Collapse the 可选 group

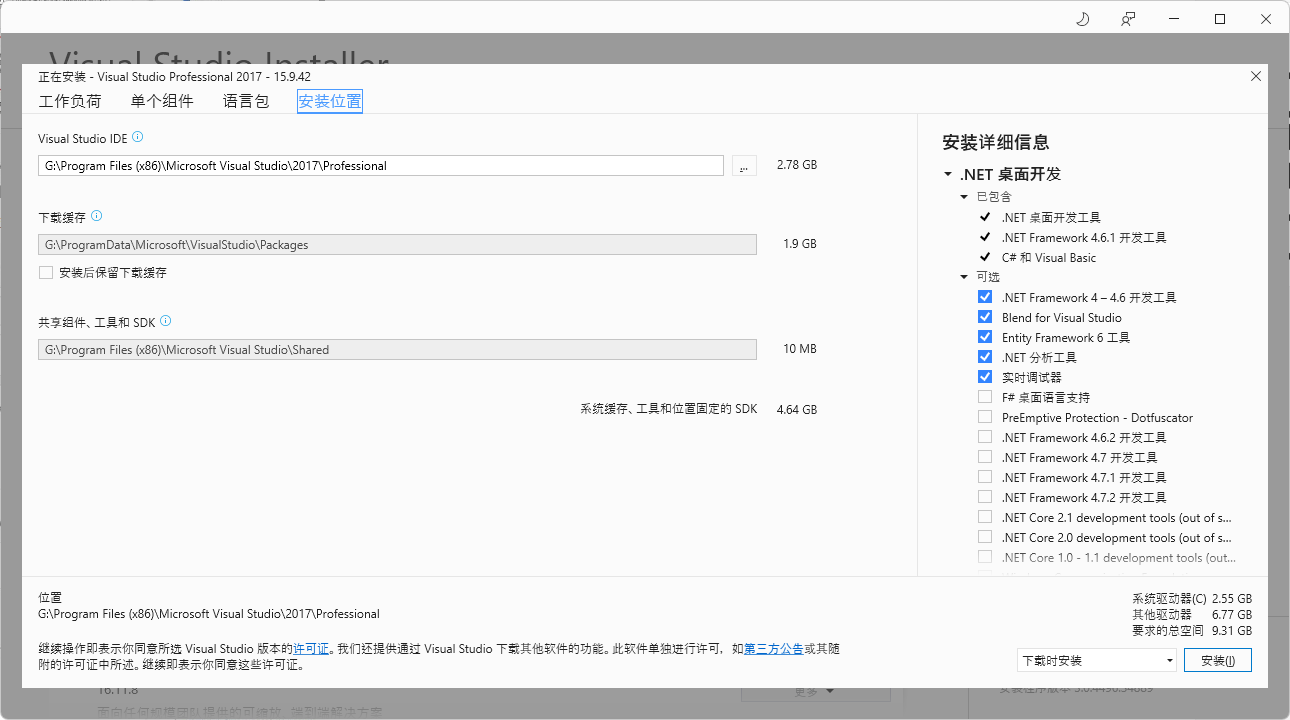coord(965,277)
